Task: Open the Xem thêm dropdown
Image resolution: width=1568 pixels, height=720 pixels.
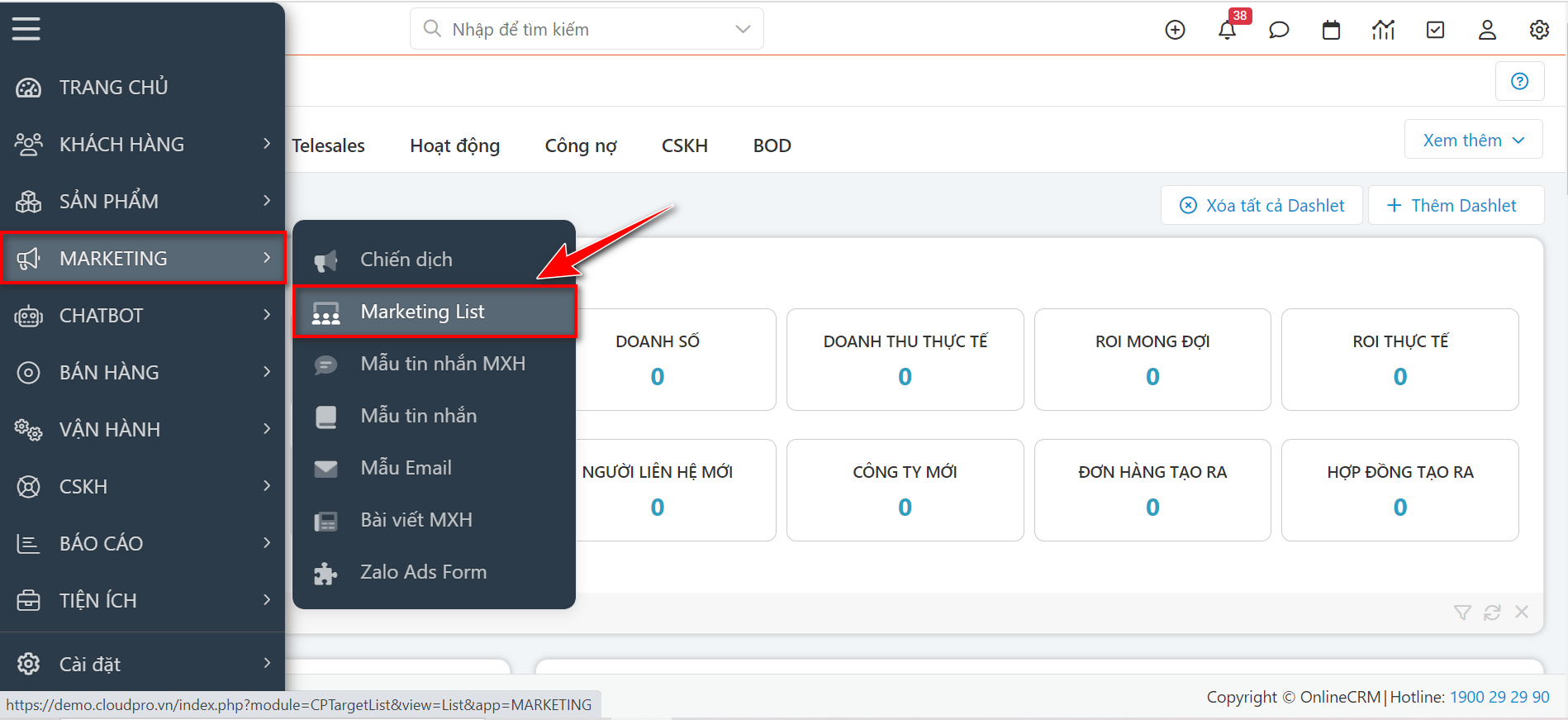Action: (x=1473, y=140)
